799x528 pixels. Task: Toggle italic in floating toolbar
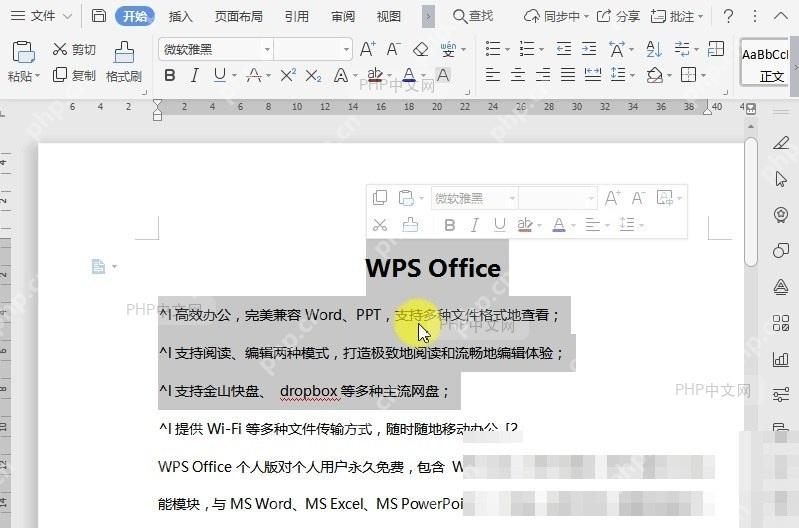[474, 225]
